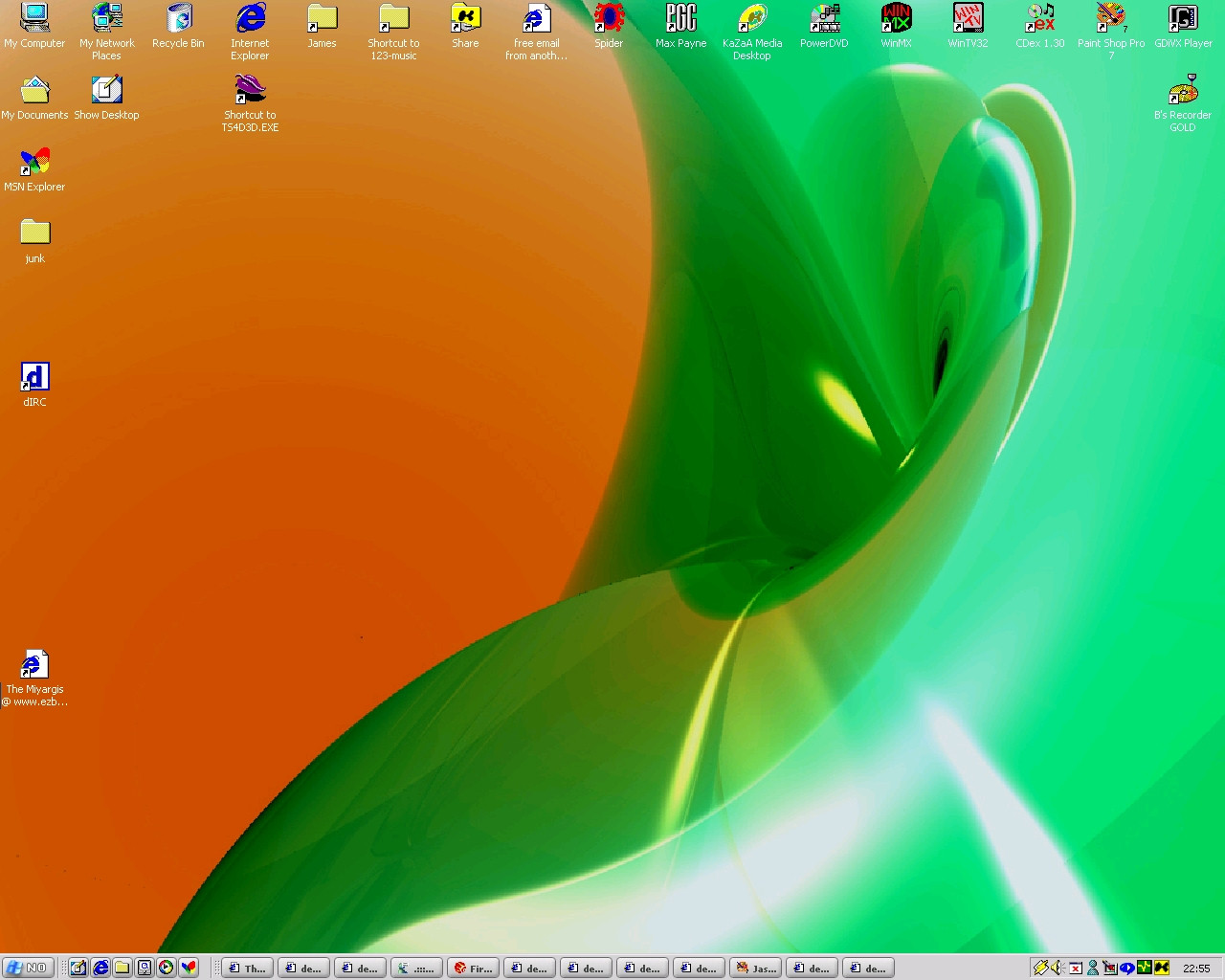Open KaZaA Media Desktop icon
This screenshot has width=1225, height=980.
[x=752, y=32]
